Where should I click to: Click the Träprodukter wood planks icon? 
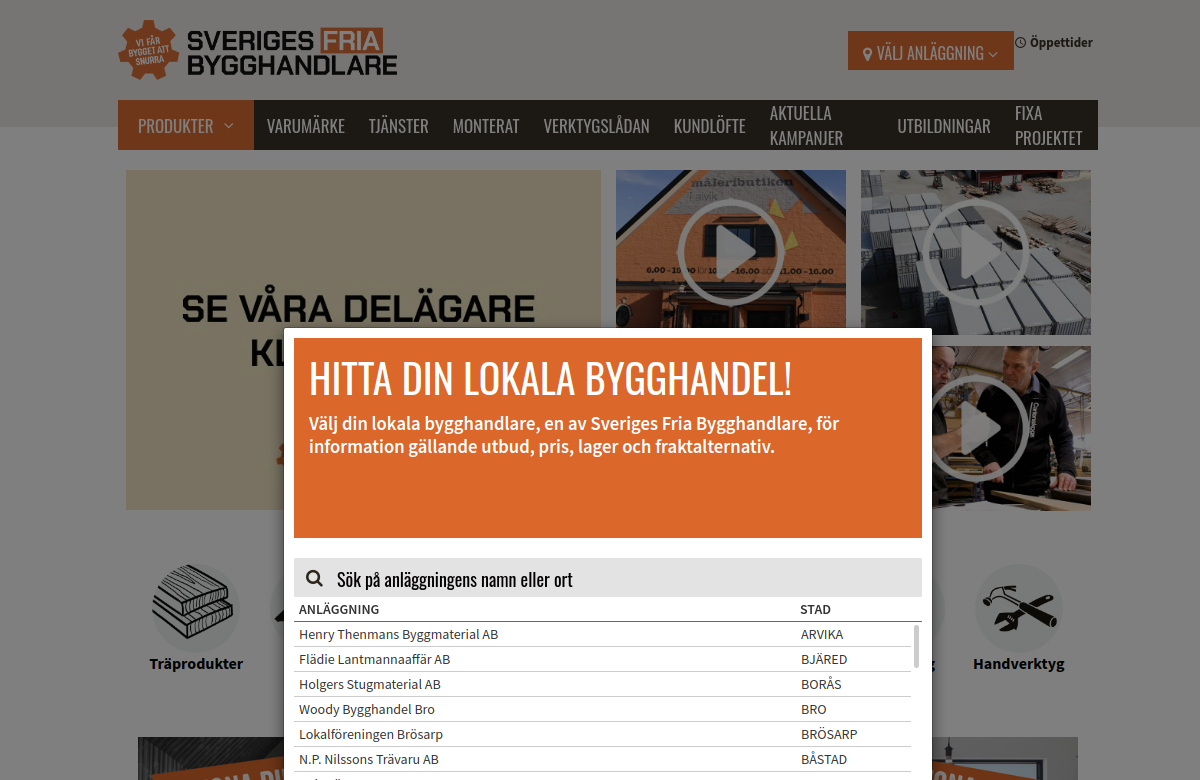(x=196, y=607)
